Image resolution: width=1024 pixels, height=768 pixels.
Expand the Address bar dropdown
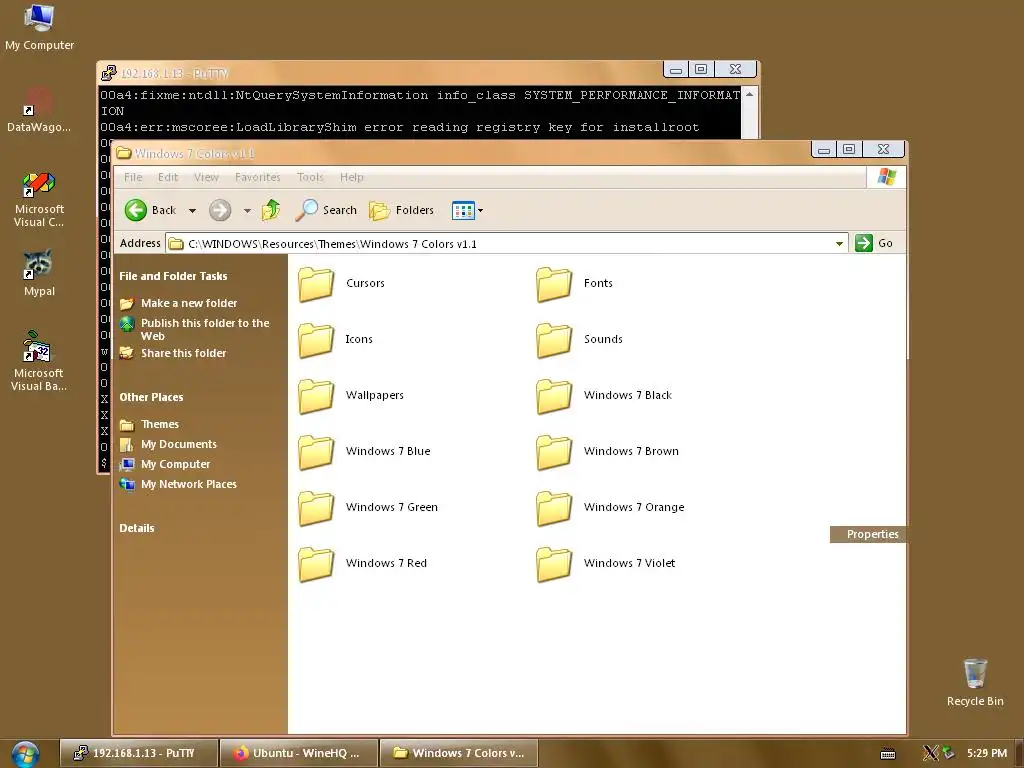(839, 244)
